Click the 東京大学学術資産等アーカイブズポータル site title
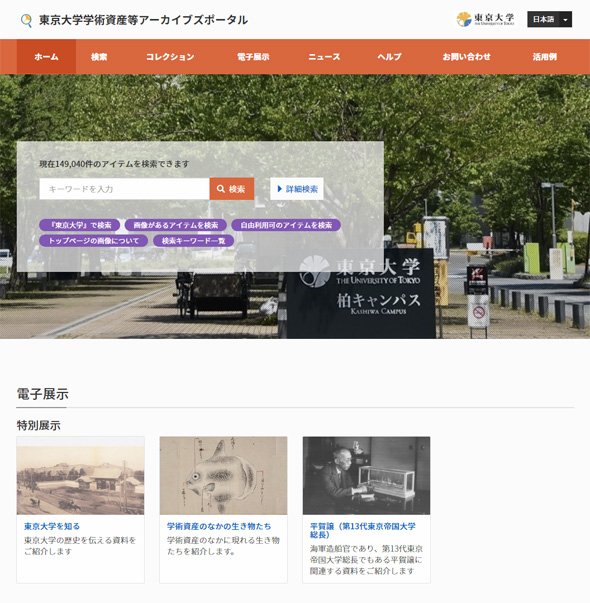This screenshot has height=603, width=590. (x=143, y=20)
